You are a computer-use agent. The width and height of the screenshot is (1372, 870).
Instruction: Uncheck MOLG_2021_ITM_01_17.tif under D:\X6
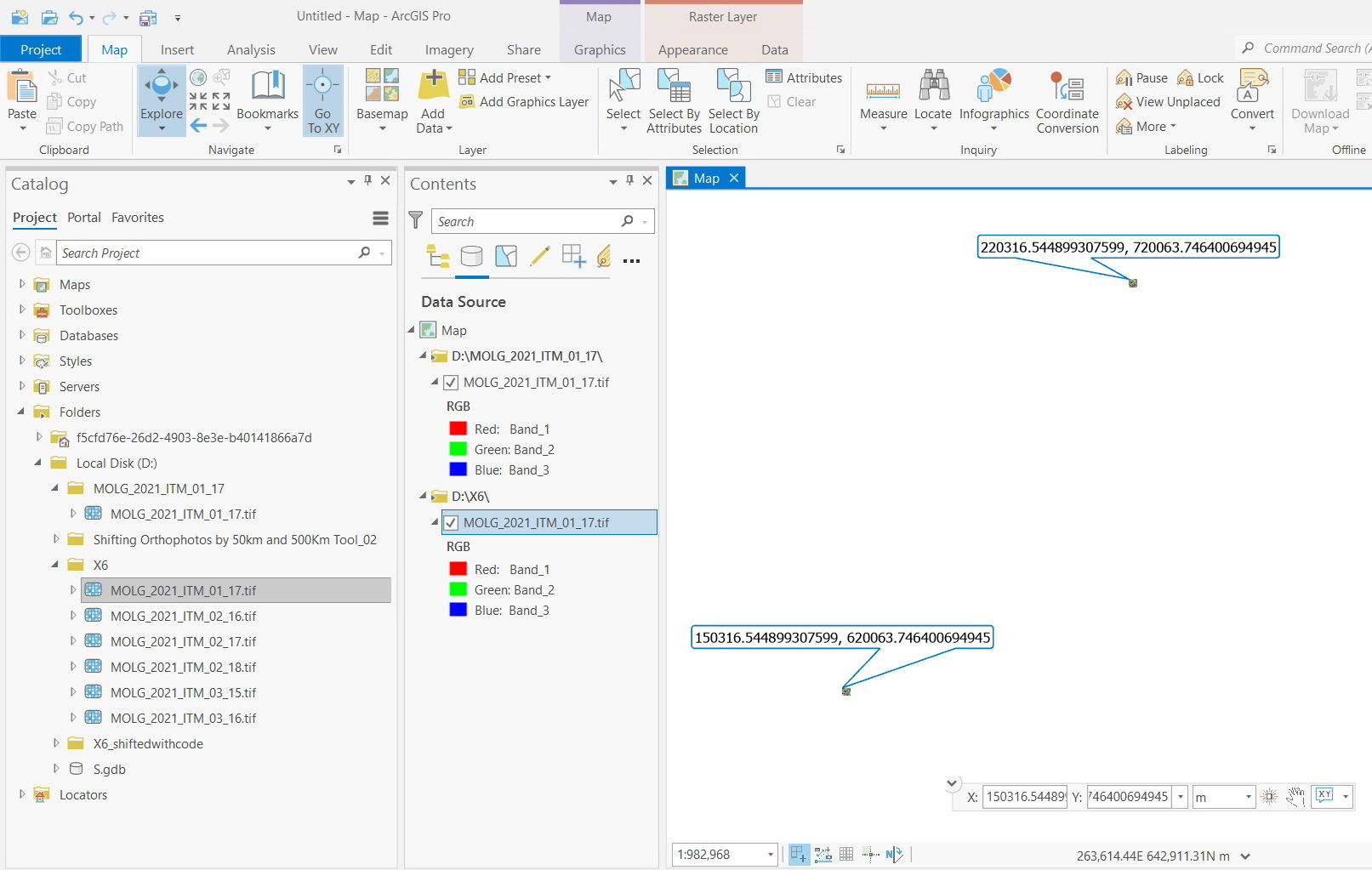tap(451, 522)
